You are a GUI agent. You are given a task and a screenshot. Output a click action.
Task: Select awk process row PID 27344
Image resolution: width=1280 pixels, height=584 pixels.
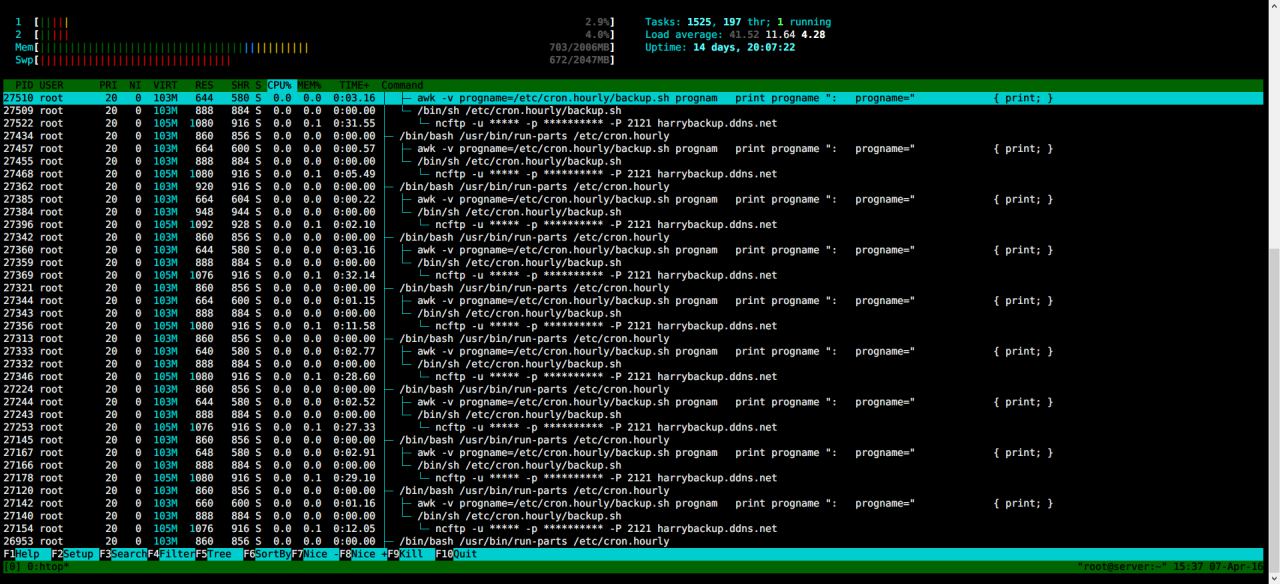click(632, 301)
